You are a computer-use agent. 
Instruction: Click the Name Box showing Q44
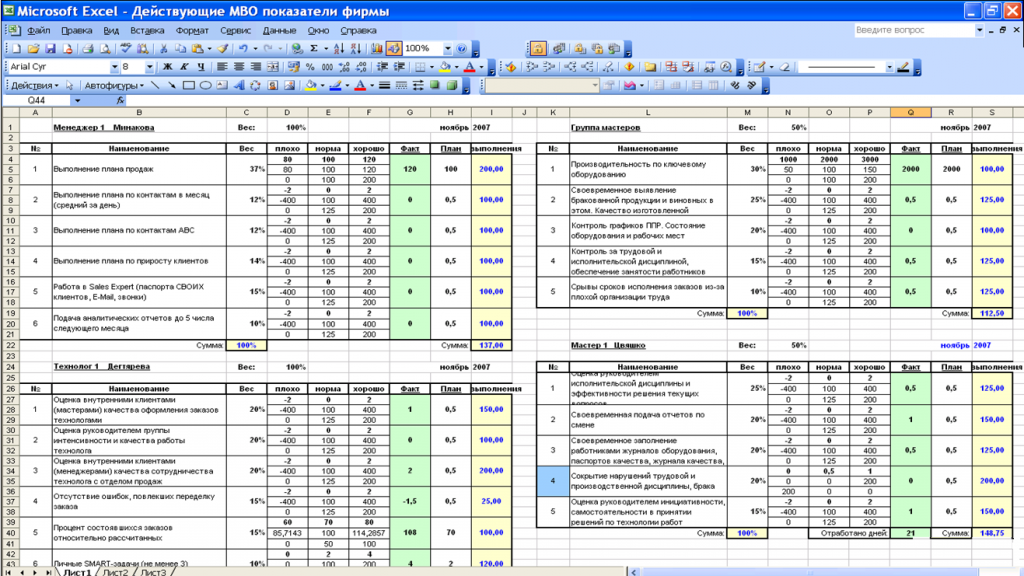(x=37, y=101)
